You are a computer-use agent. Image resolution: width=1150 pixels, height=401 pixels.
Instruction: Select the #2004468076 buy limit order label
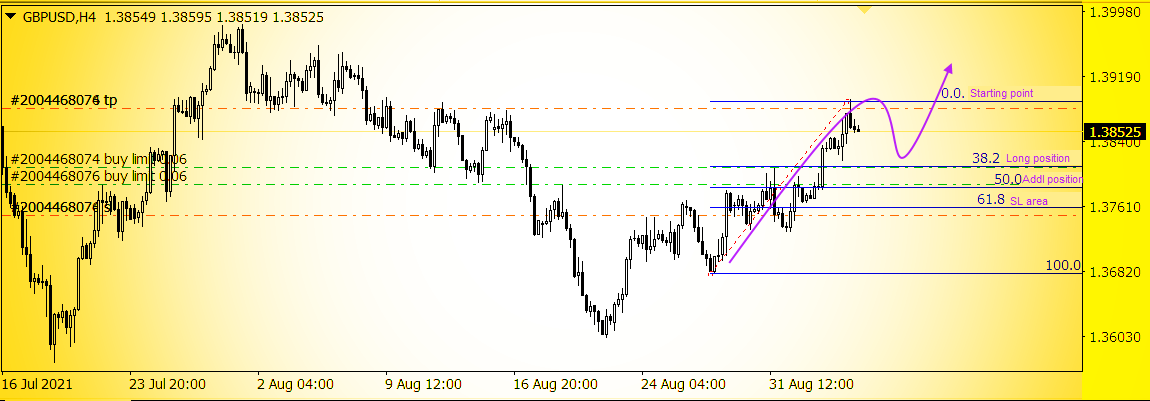pyautogui.click(x=100, y=176)
